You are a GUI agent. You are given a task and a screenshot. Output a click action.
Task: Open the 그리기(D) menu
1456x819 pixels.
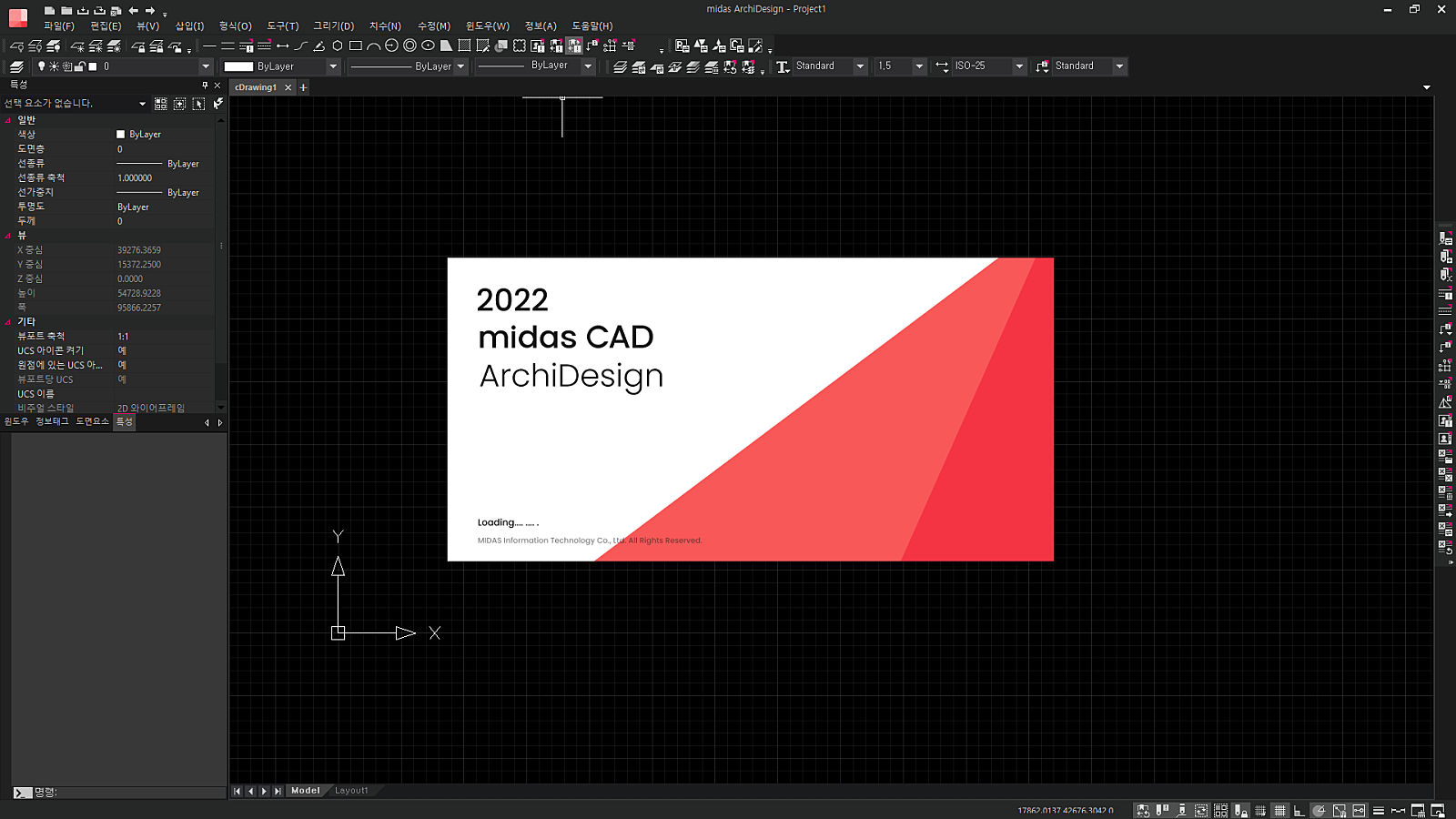333,26
